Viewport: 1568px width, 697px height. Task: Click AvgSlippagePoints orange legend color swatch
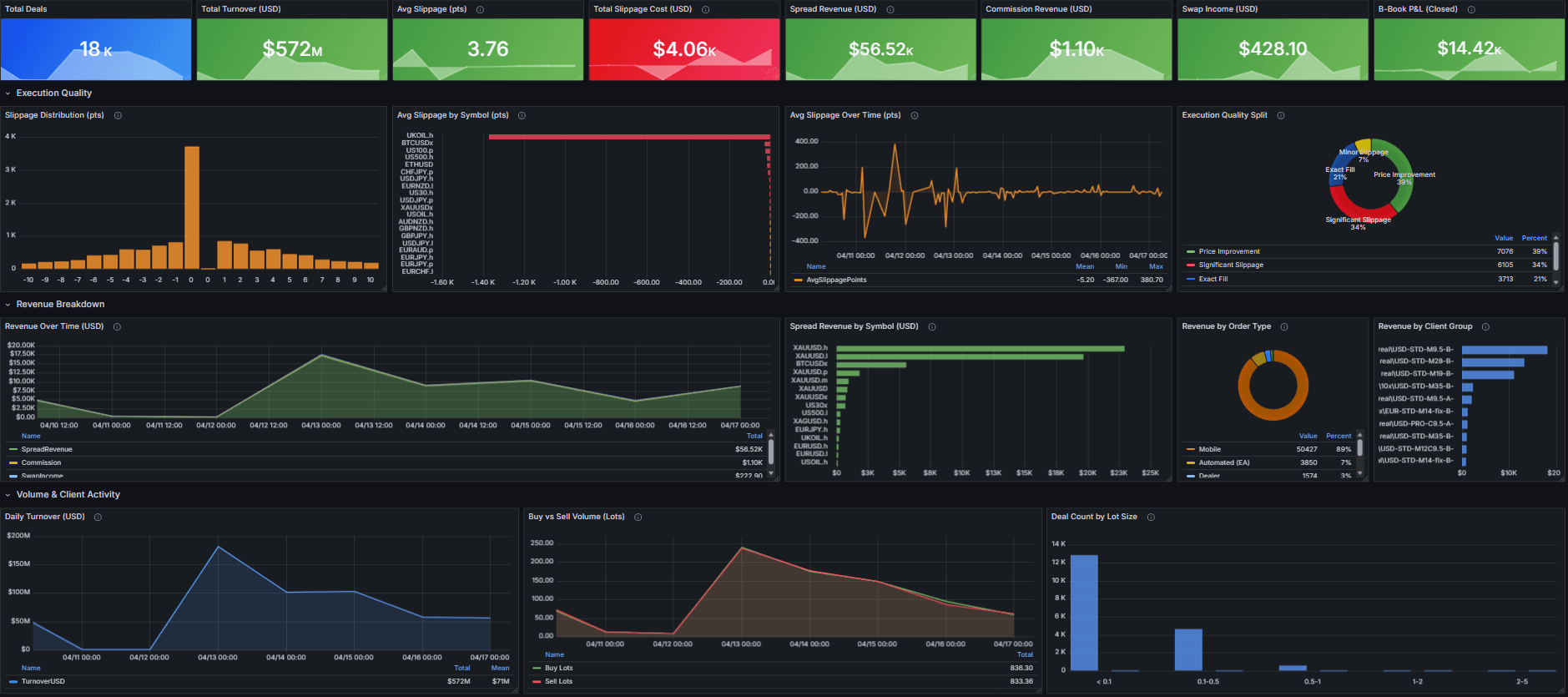pyautogui.click(x=799, y=280)
